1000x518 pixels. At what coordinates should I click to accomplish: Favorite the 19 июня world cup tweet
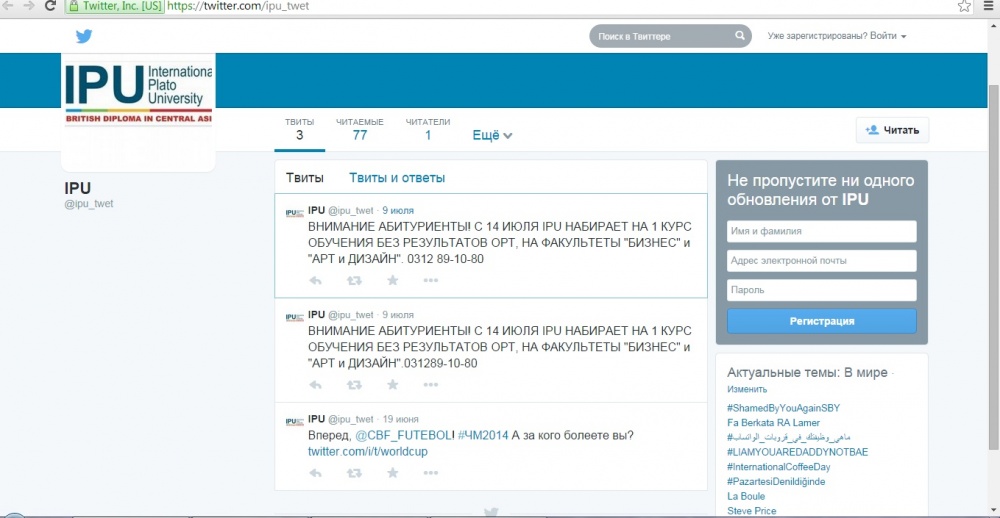point(393,473)
